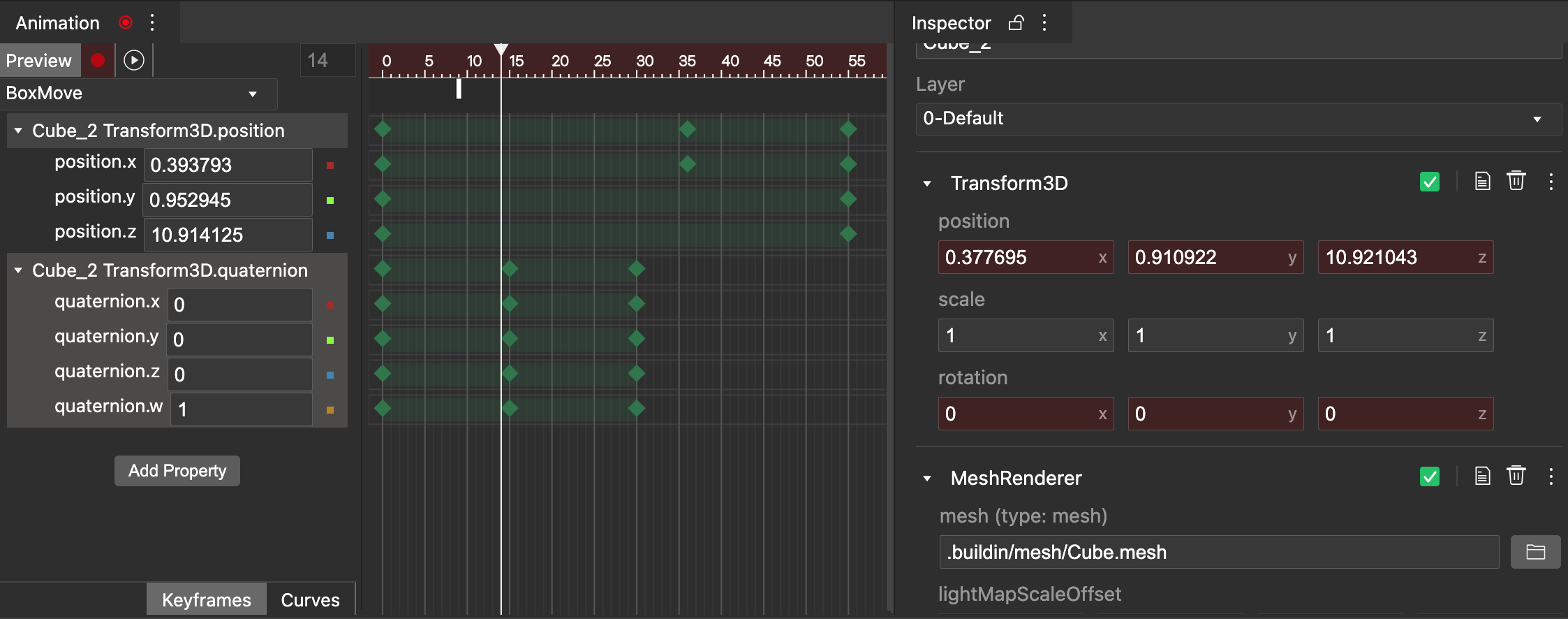Open the Layer 0-Default dropdown
Screen dimensions: 1568x619
point(1238,119)
